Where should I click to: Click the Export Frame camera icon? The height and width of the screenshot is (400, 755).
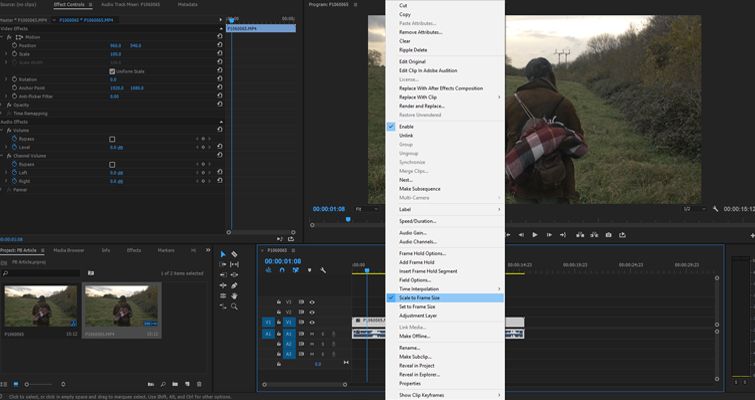608,235
